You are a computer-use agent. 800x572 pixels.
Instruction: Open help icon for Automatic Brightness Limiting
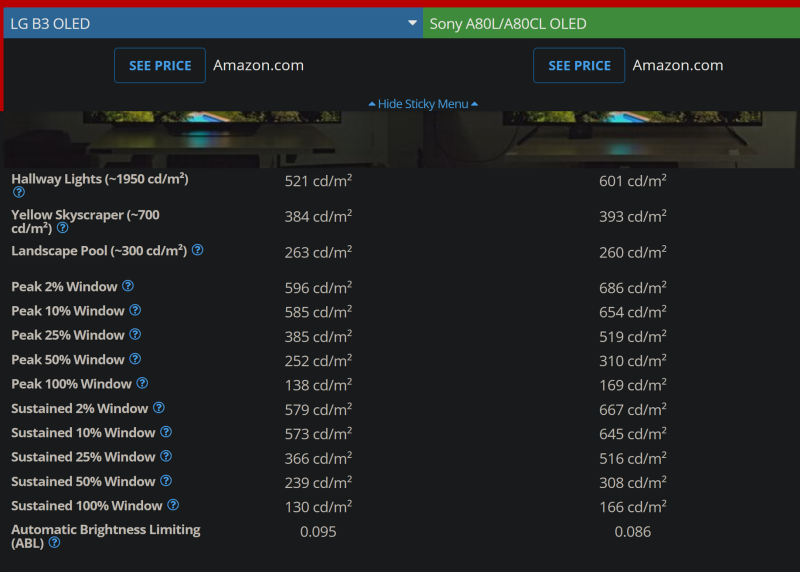pyautogui.click(x=54, y=543)
